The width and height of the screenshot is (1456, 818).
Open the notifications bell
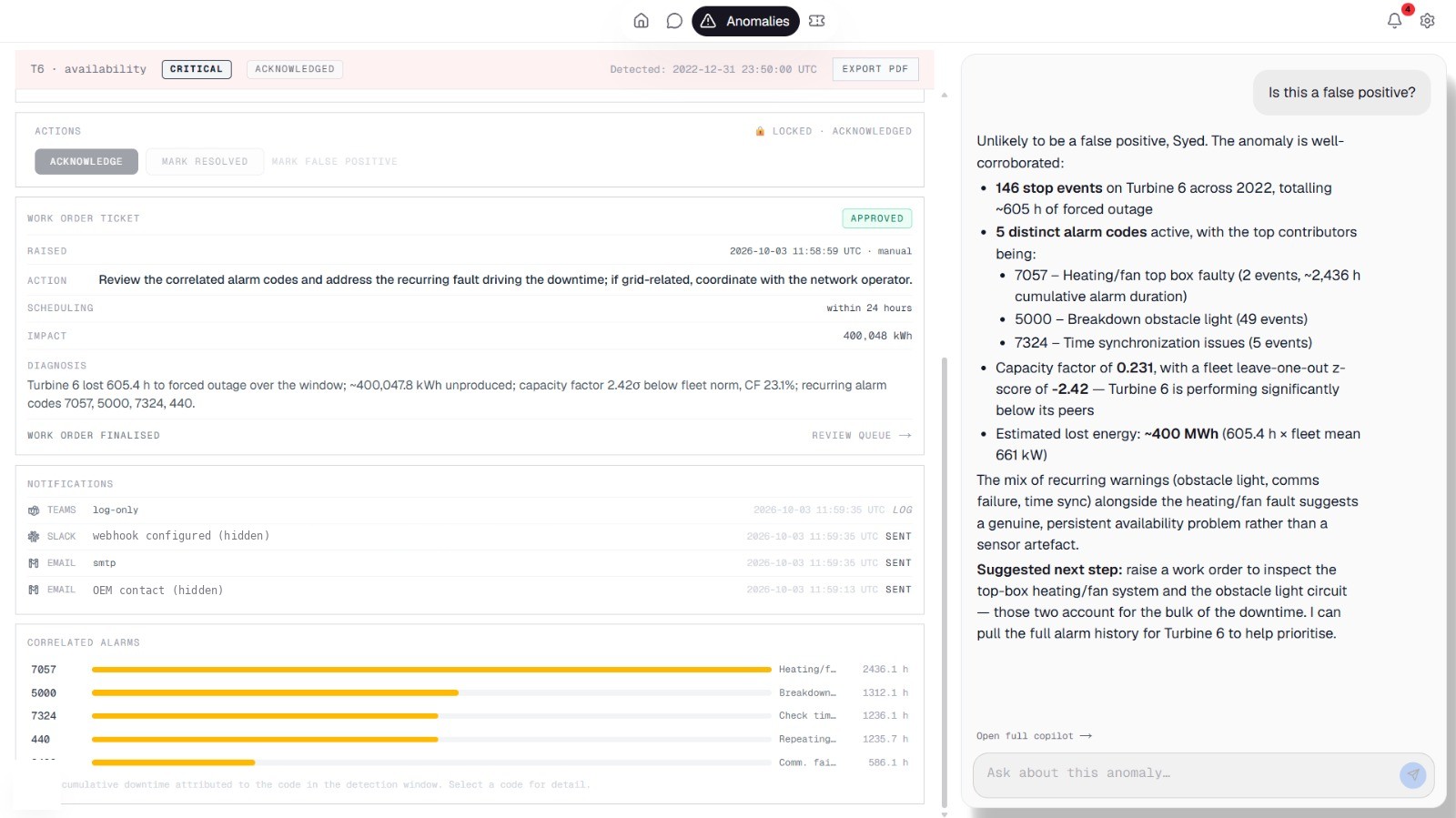point(1394,20)
